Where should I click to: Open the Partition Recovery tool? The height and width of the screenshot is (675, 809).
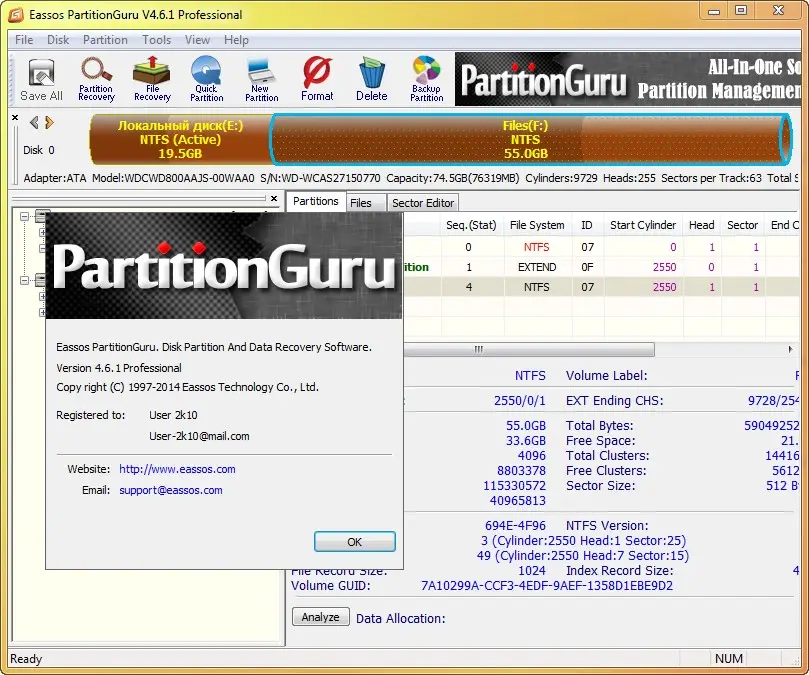(x=96, y=79)
